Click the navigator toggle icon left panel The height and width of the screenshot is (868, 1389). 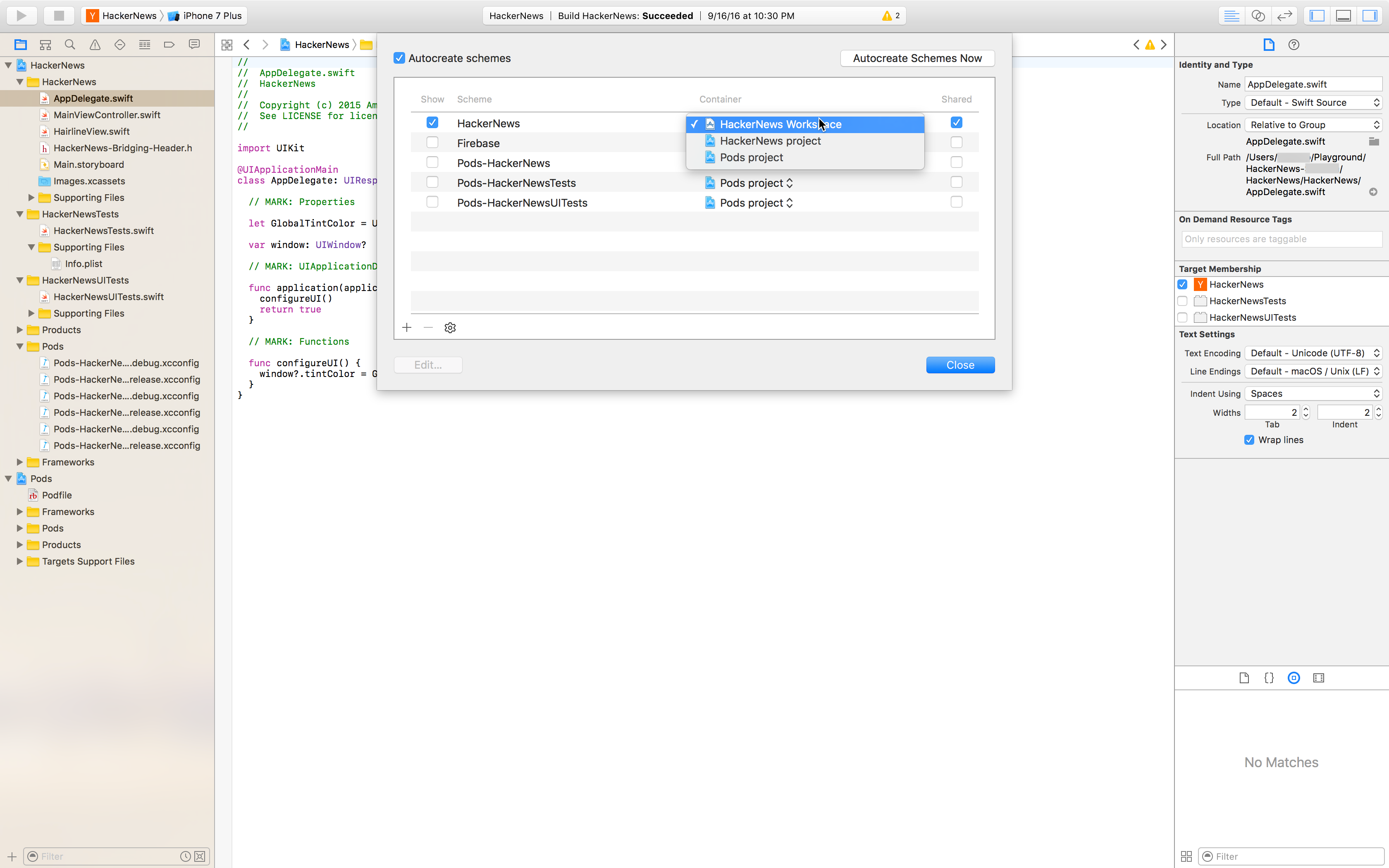click(x=1317, y=15)
